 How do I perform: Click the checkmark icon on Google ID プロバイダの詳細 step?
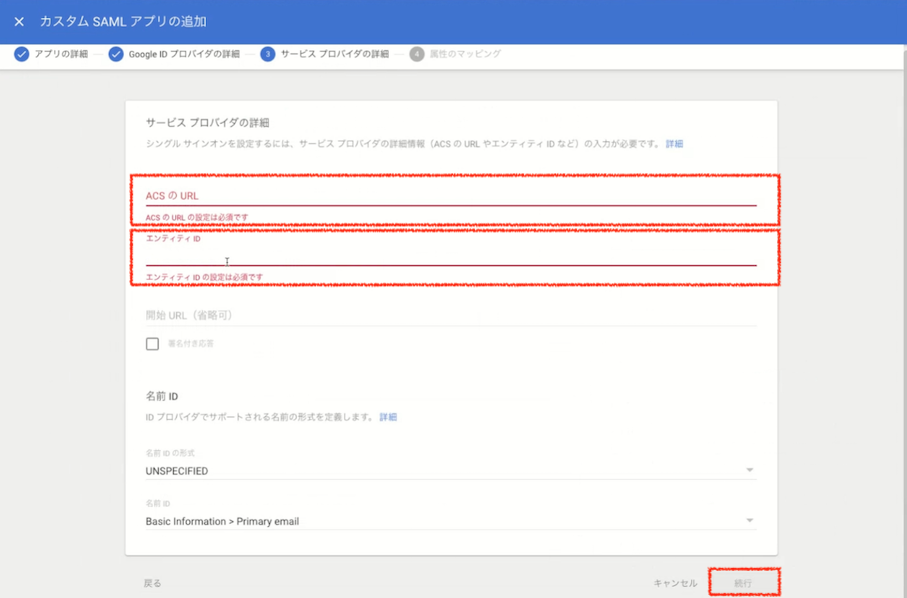tap(114, 55)
